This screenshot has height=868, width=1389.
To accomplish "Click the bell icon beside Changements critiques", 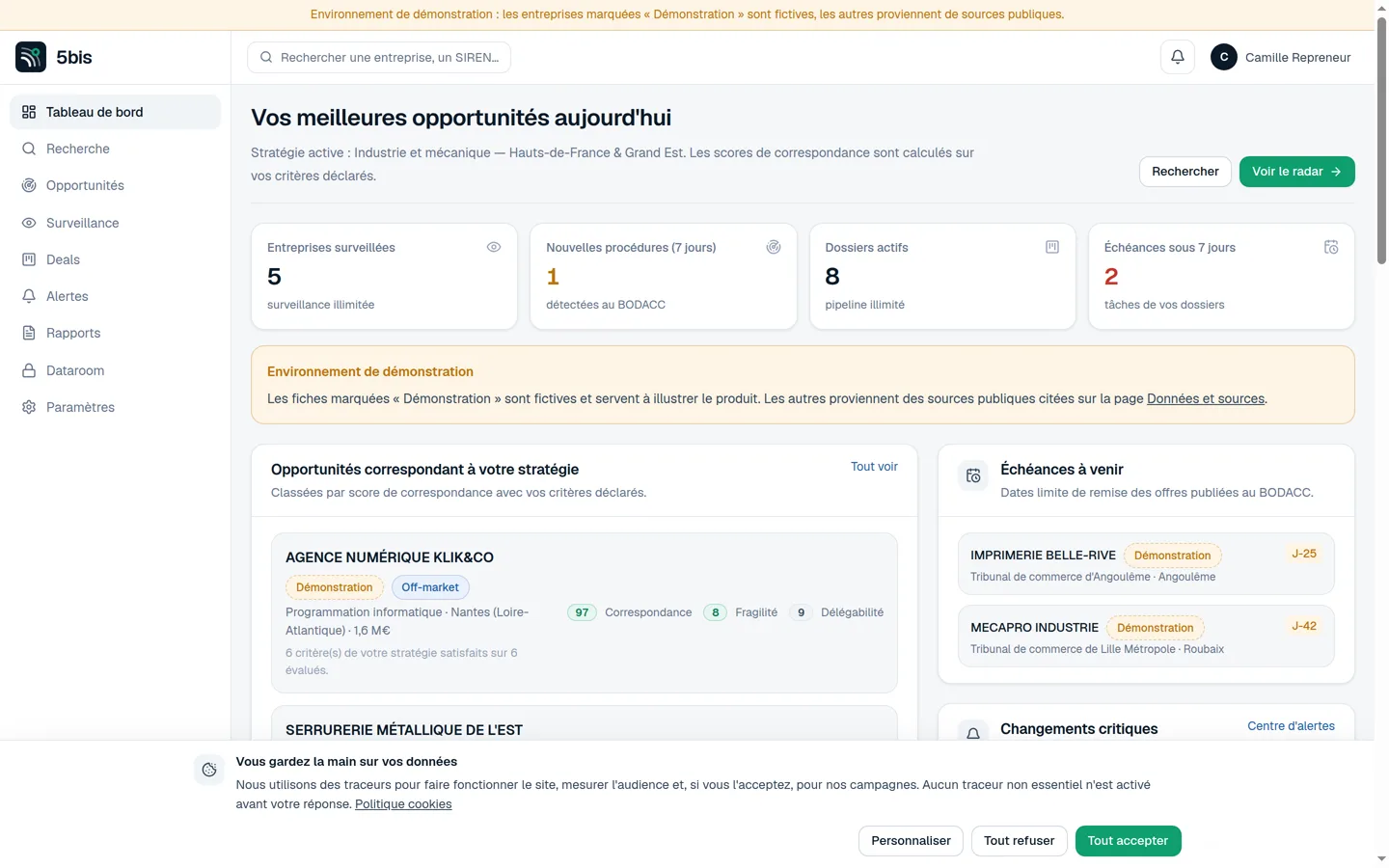I will 973,734.
